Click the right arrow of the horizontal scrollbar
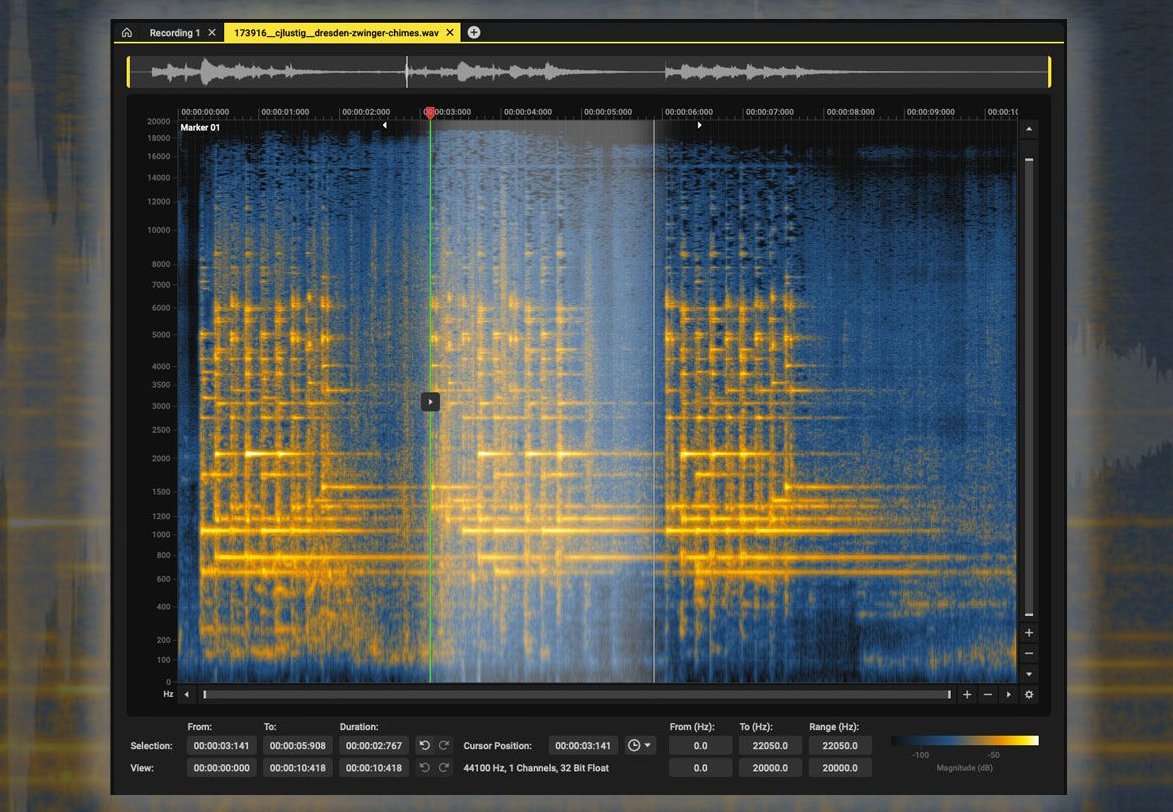 (x=1008, y=695)
